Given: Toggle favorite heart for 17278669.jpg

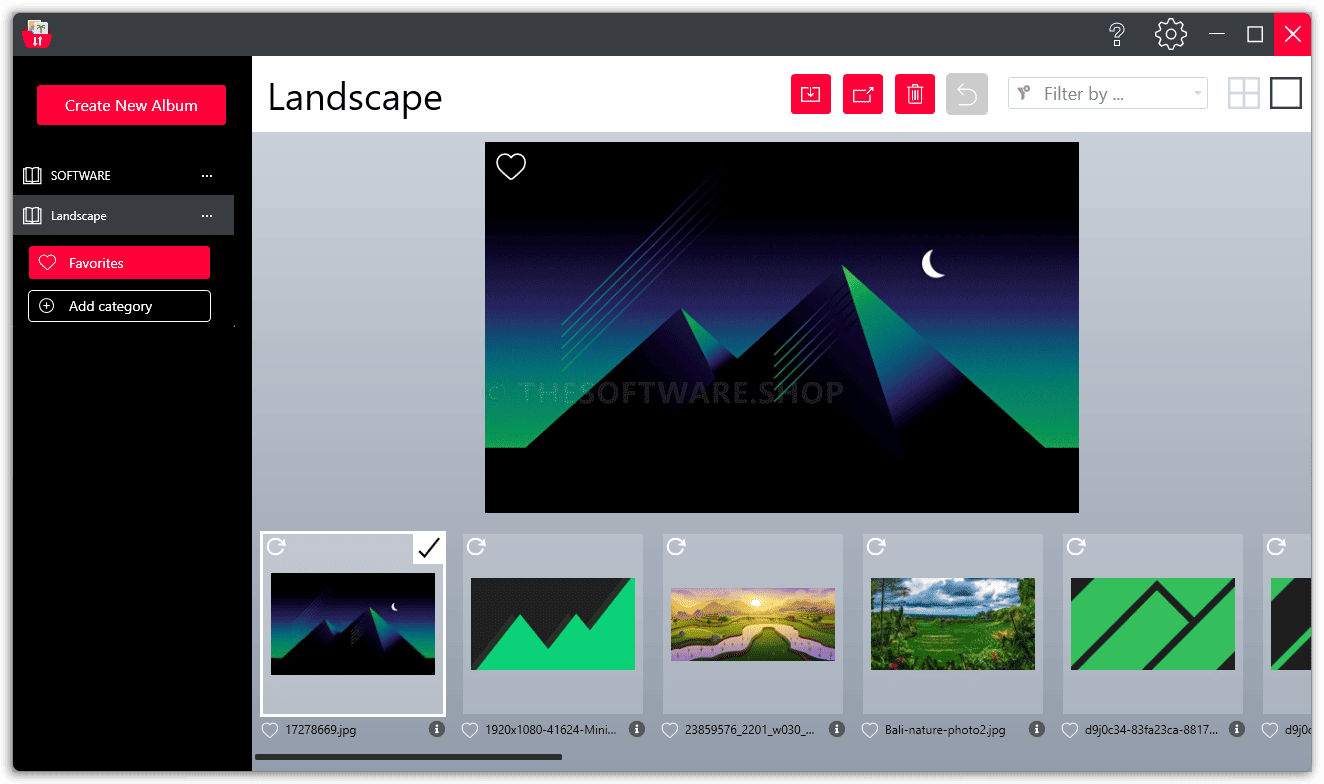Looking at the screenshot, I should click(270, 730).
